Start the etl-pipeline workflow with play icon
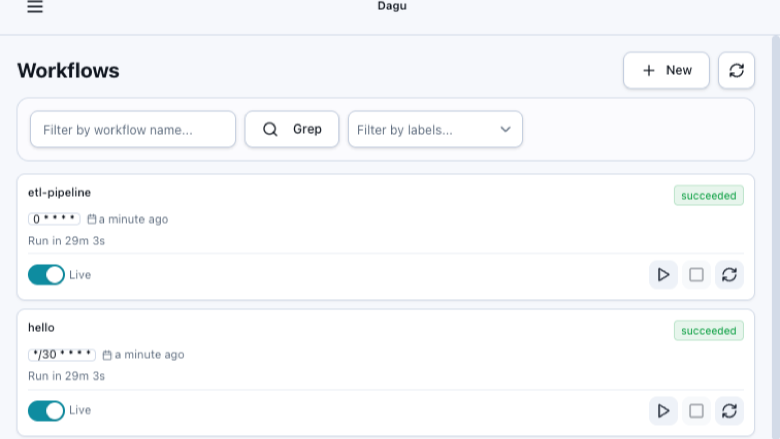Image resolution: width=780 pixels, height=439 pixels. 663,275
